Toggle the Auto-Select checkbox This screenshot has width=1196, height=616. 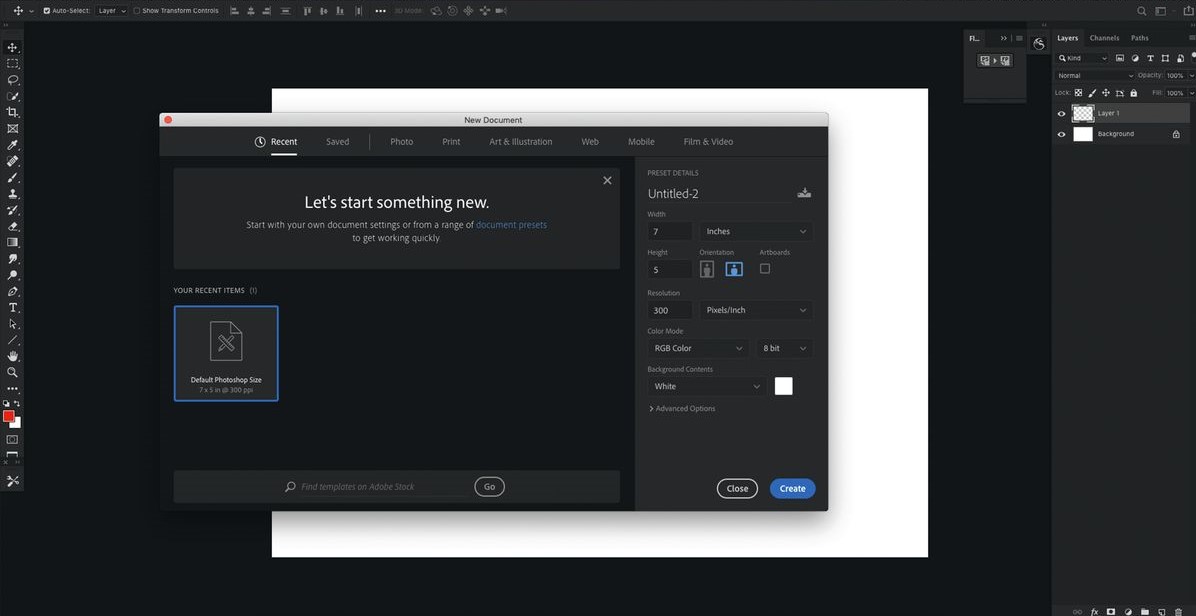coord(47,11)
